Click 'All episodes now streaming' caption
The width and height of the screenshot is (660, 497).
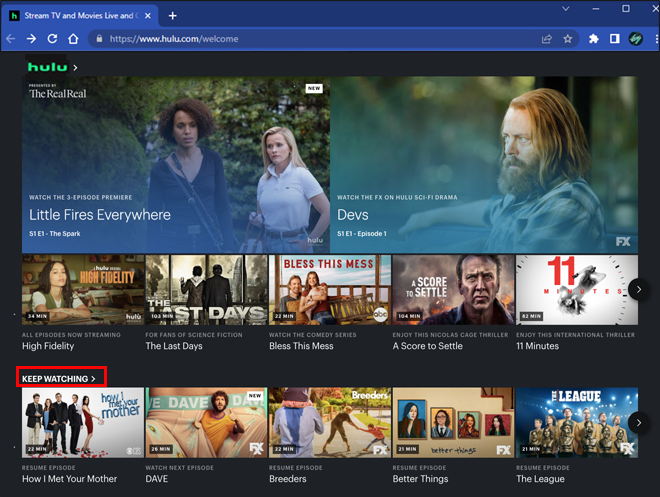pos(71,335)
